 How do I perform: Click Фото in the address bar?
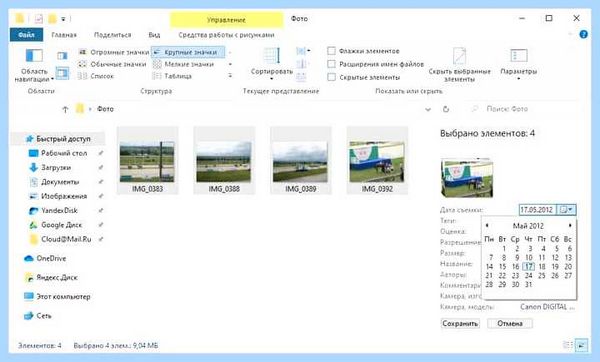point(105,109)
